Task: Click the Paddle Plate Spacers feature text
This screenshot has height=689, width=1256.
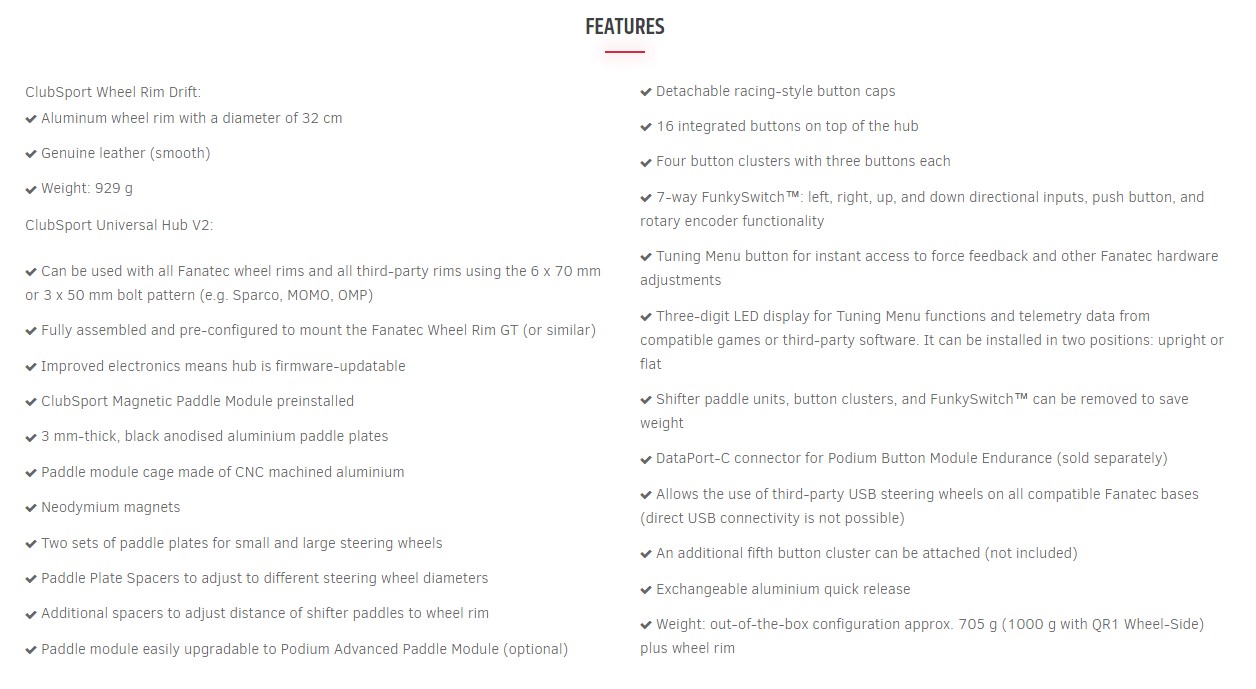Action: click(265, 578)
